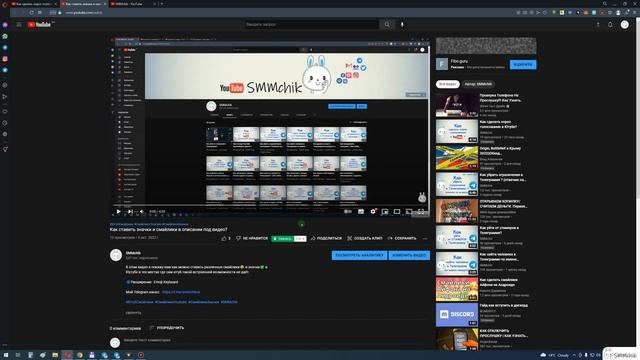Open the Discord guide video thumbnail
Screen dimensions: 640x360
(x=457, y=315)
